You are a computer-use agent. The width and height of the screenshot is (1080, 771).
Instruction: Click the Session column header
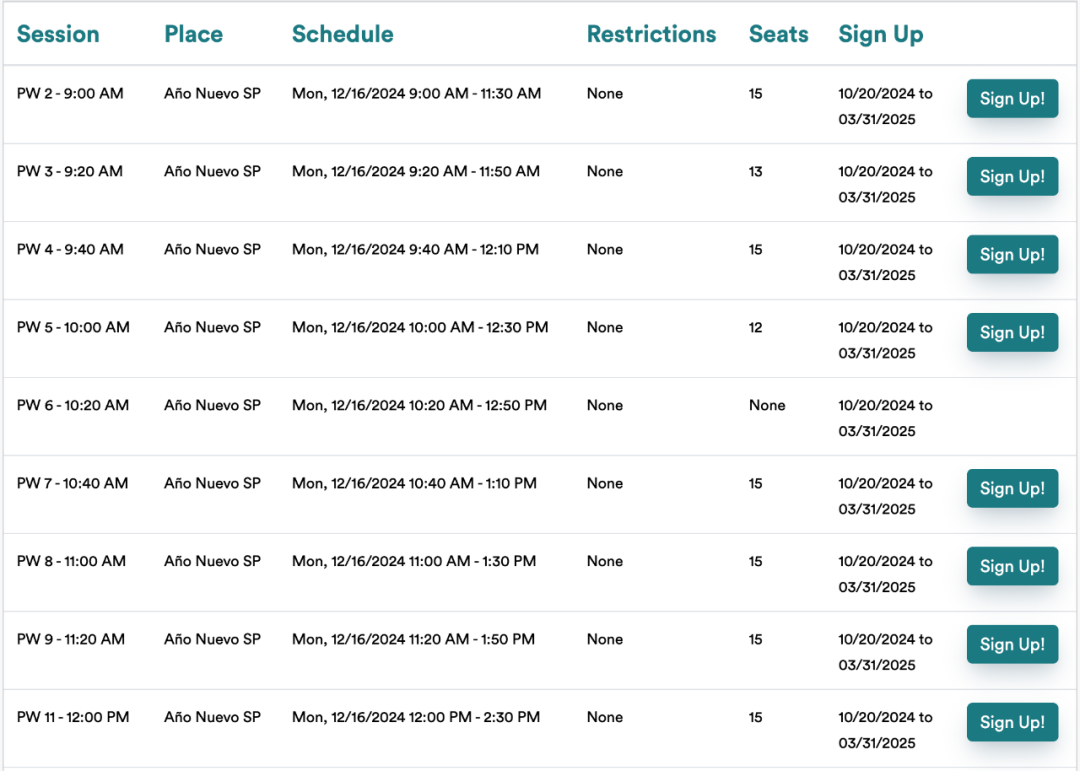point(58,34)
